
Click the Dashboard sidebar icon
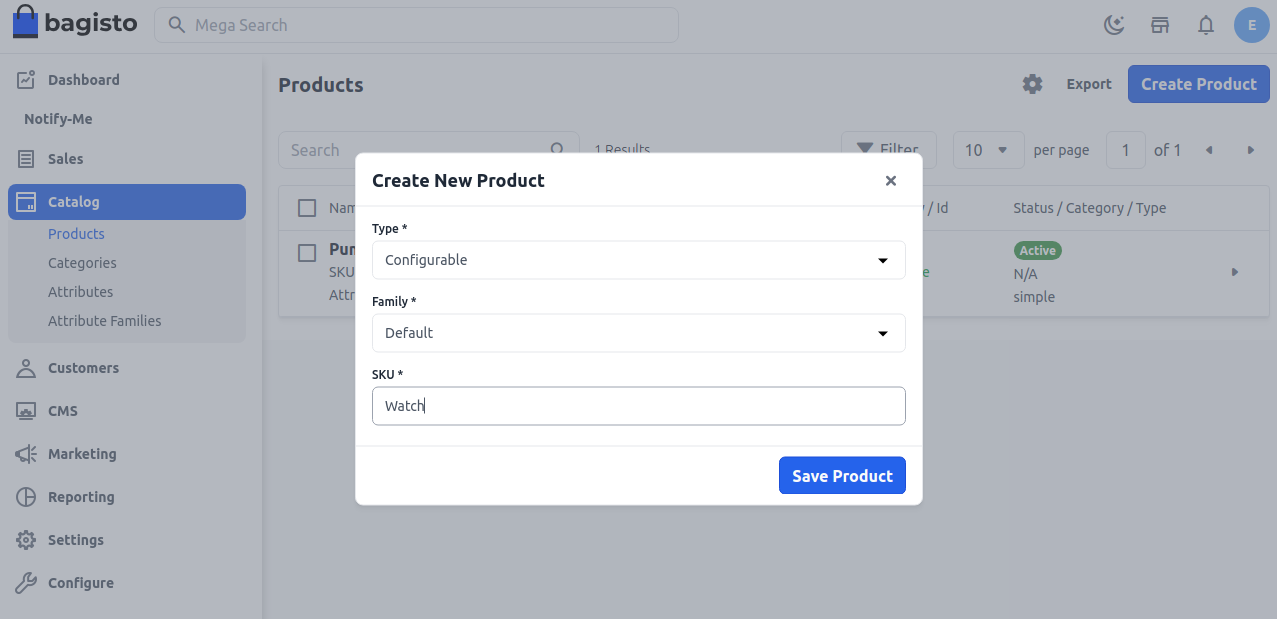tap(27, 80)
